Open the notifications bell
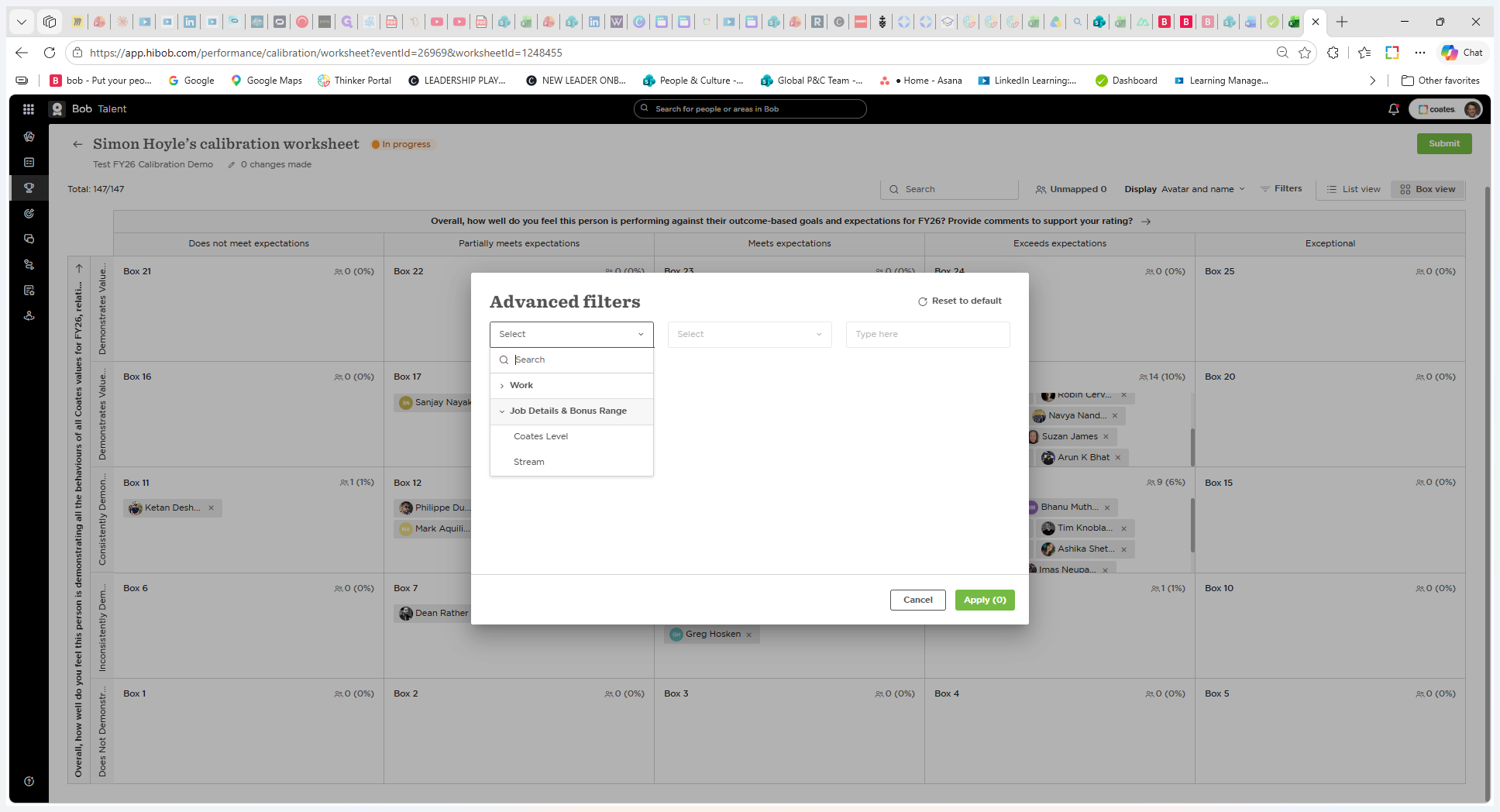The image size is (1500, 812). coord(1393,109)
